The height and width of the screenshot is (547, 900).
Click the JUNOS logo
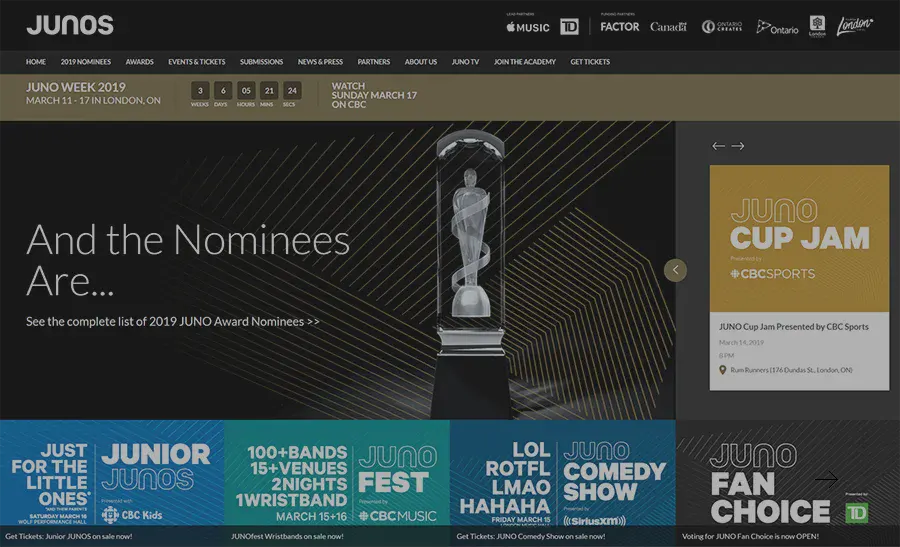click(x=70, y=25)
